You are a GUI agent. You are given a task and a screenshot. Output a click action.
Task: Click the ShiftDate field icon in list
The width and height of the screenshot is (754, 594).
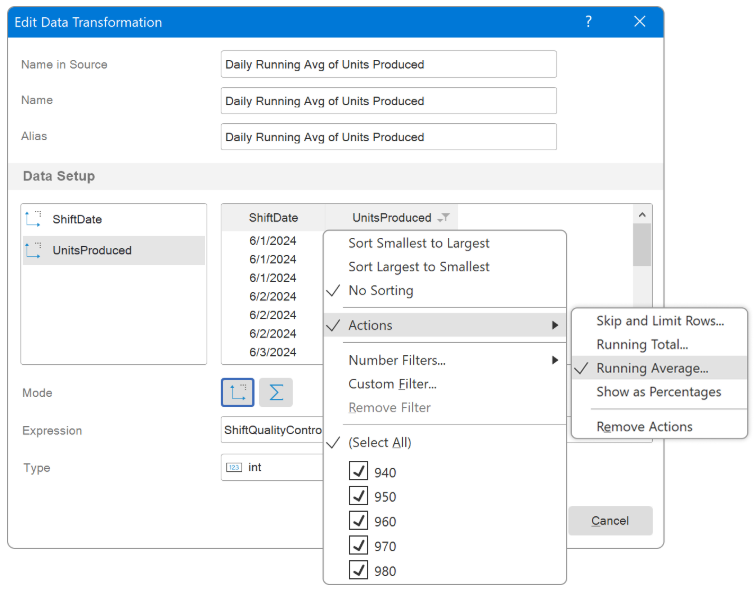(33, 219)
